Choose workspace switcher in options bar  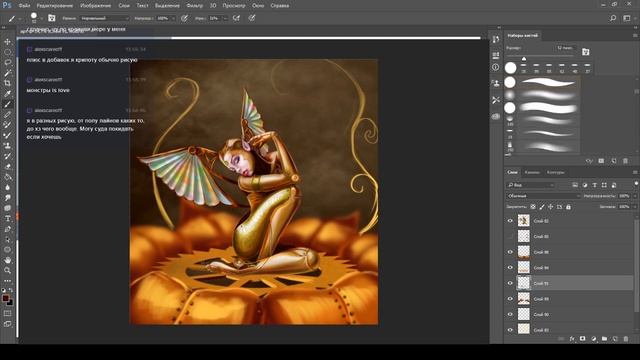point(627,18)
